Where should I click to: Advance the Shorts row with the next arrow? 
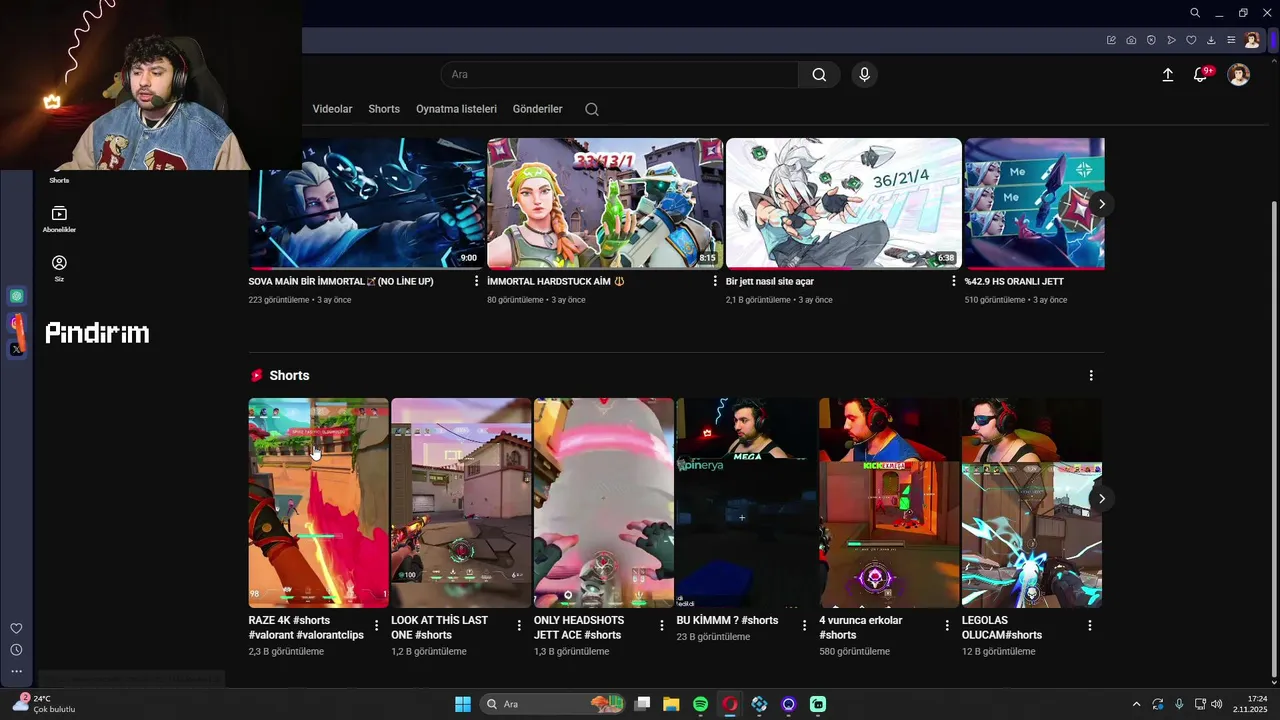[1101, 498]
